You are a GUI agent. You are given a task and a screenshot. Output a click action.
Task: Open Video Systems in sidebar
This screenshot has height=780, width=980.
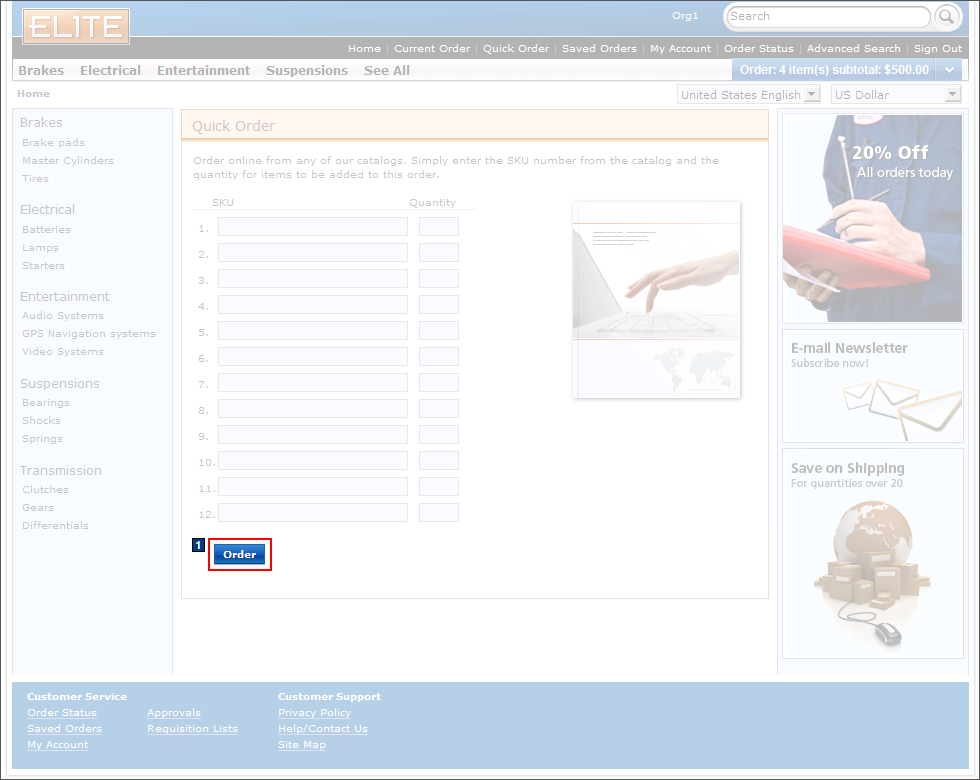(x=63, y=352)
